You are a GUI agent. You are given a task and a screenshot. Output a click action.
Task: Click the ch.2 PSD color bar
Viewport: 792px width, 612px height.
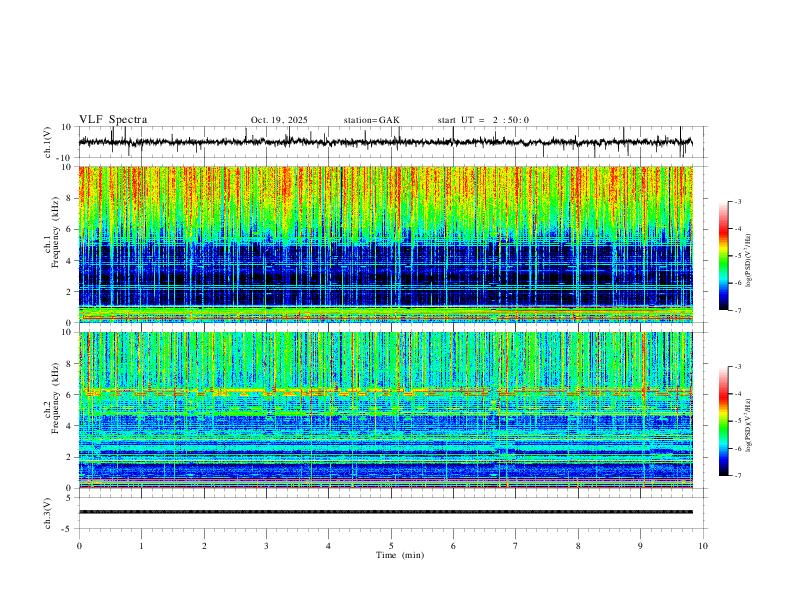(x=724, y=421)
